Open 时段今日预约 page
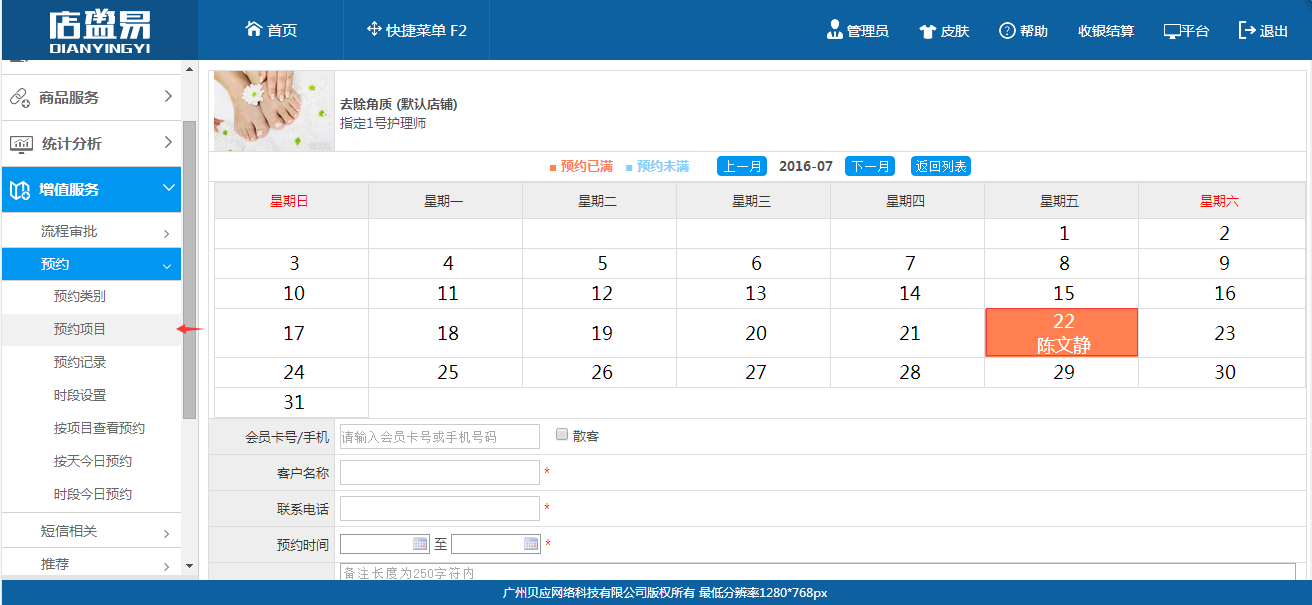The height and width of the screenshot is (605, 1312). tap(93, 494)
